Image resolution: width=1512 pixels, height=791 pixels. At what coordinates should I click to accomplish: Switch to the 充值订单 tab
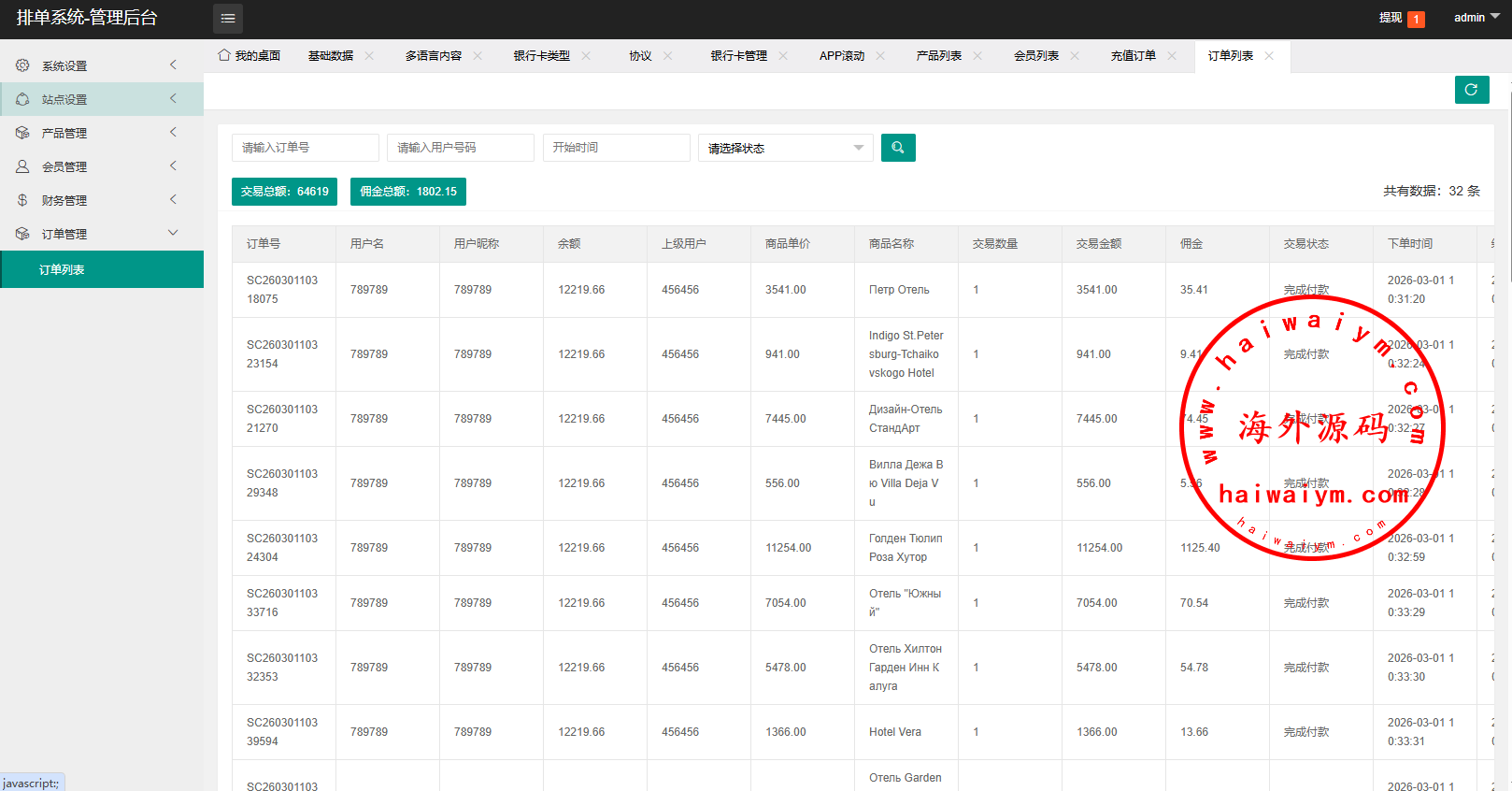click(1134, 56)
